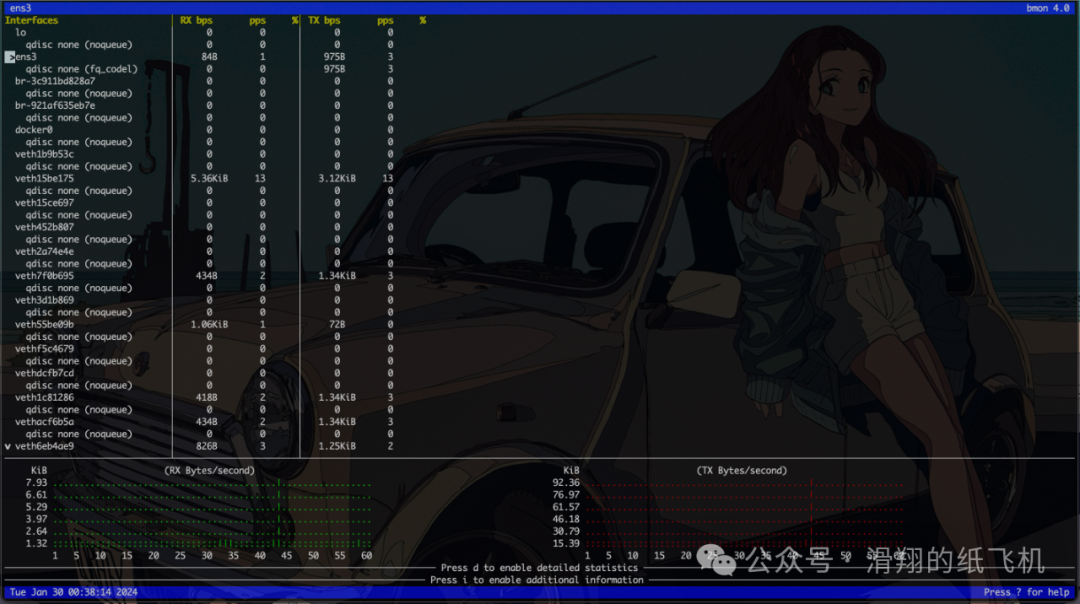The image size is (1080, 604).
Task: Select the vethdcfb7cd interface
Action: [x=44, y=373]
